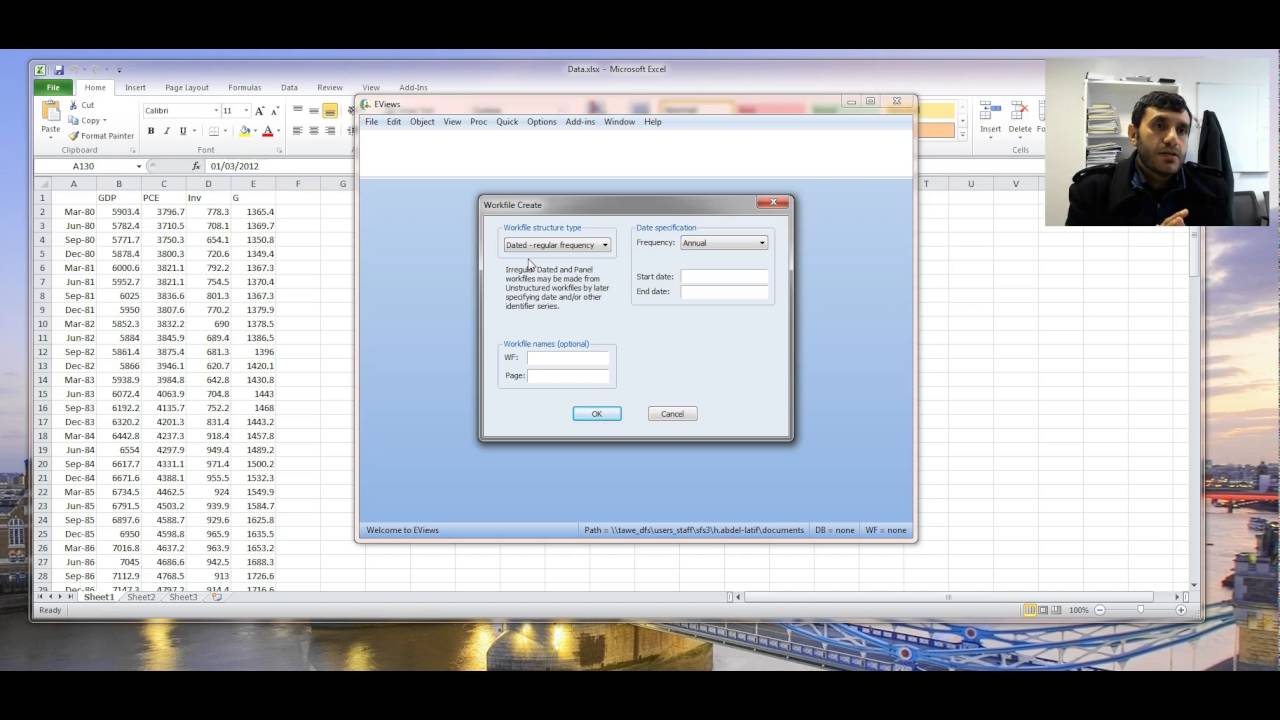Screen dimensions: 1280x720
Task: Switch to Normal view in Excel status bar
Action: 1029,610
